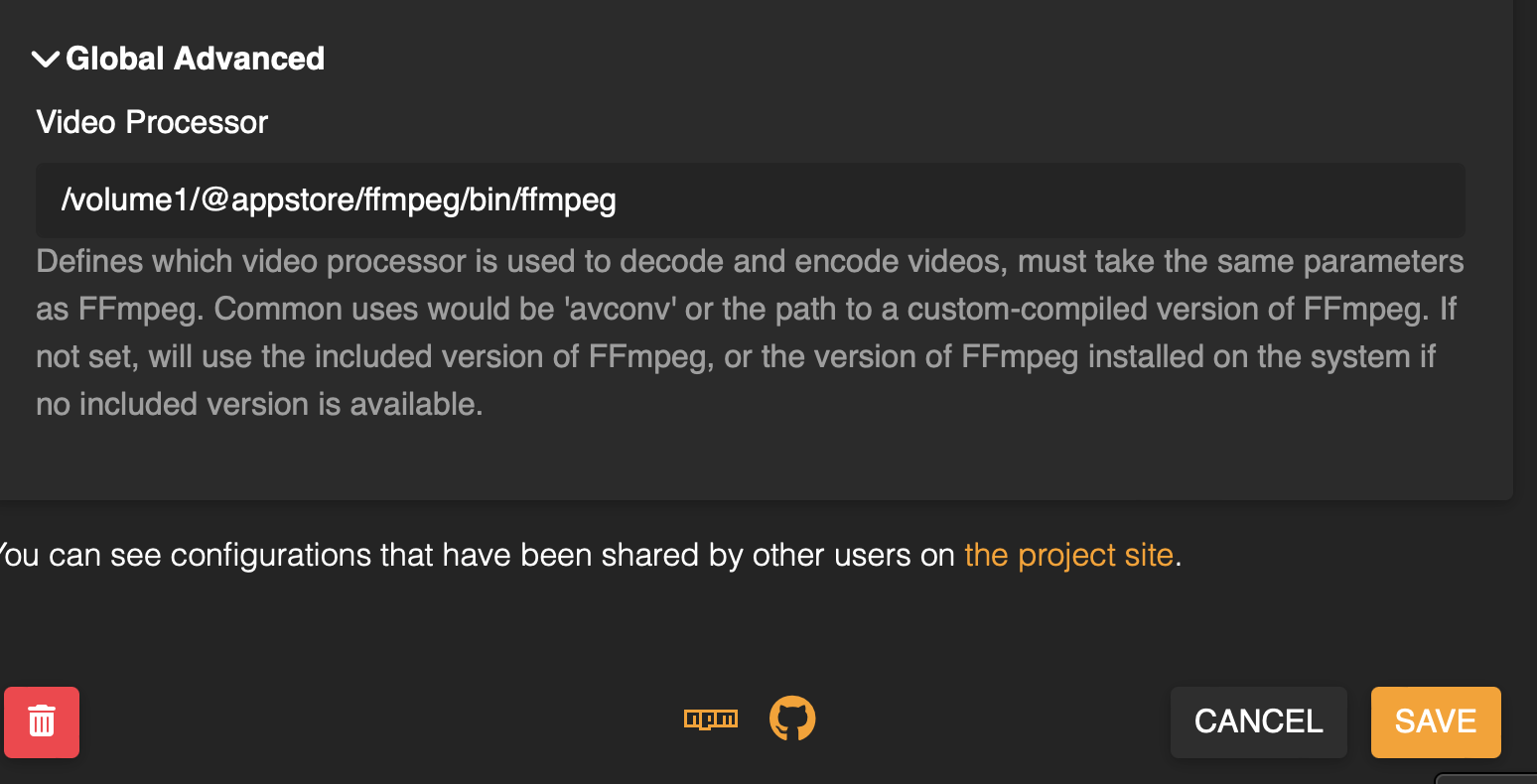Click the ffmpeg path text in the input
The height and width of the screenshot is (784, 1537).
(x=338, y=199)
